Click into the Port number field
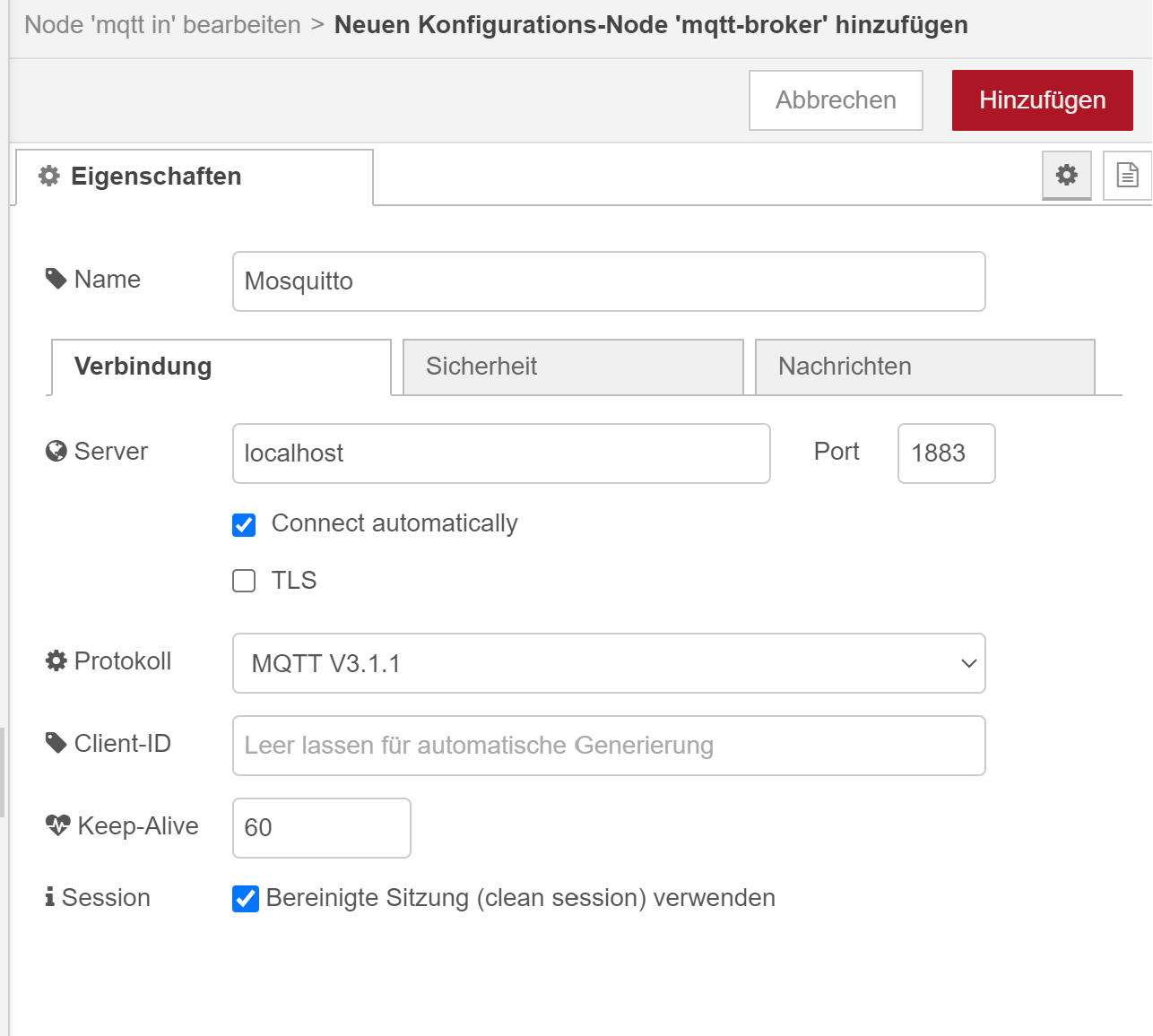Screen dimensions: 1153x1036 point(946,453)
